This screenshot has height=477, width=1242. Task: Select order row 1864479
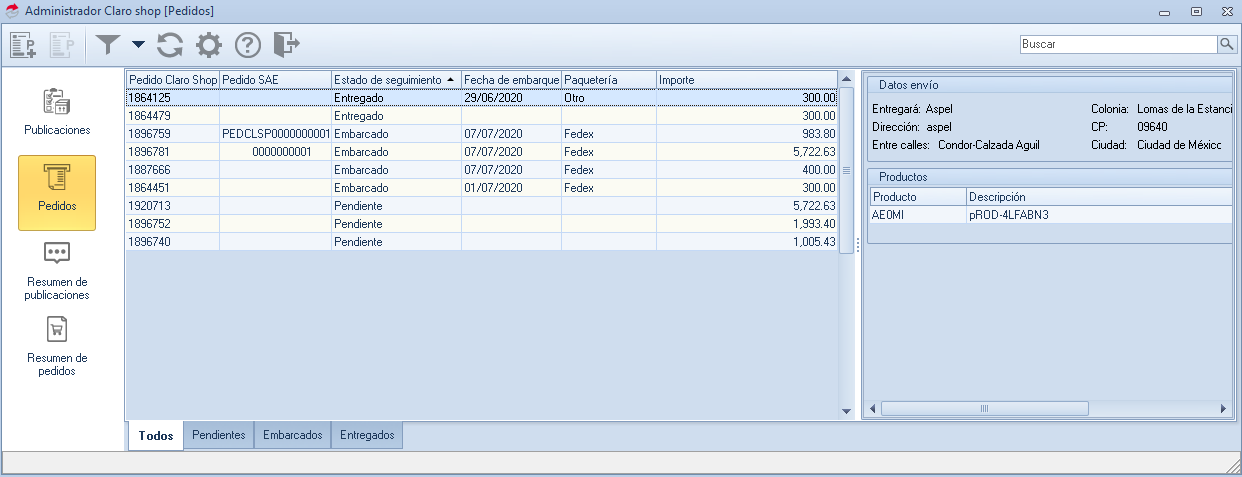coord(481,116)
